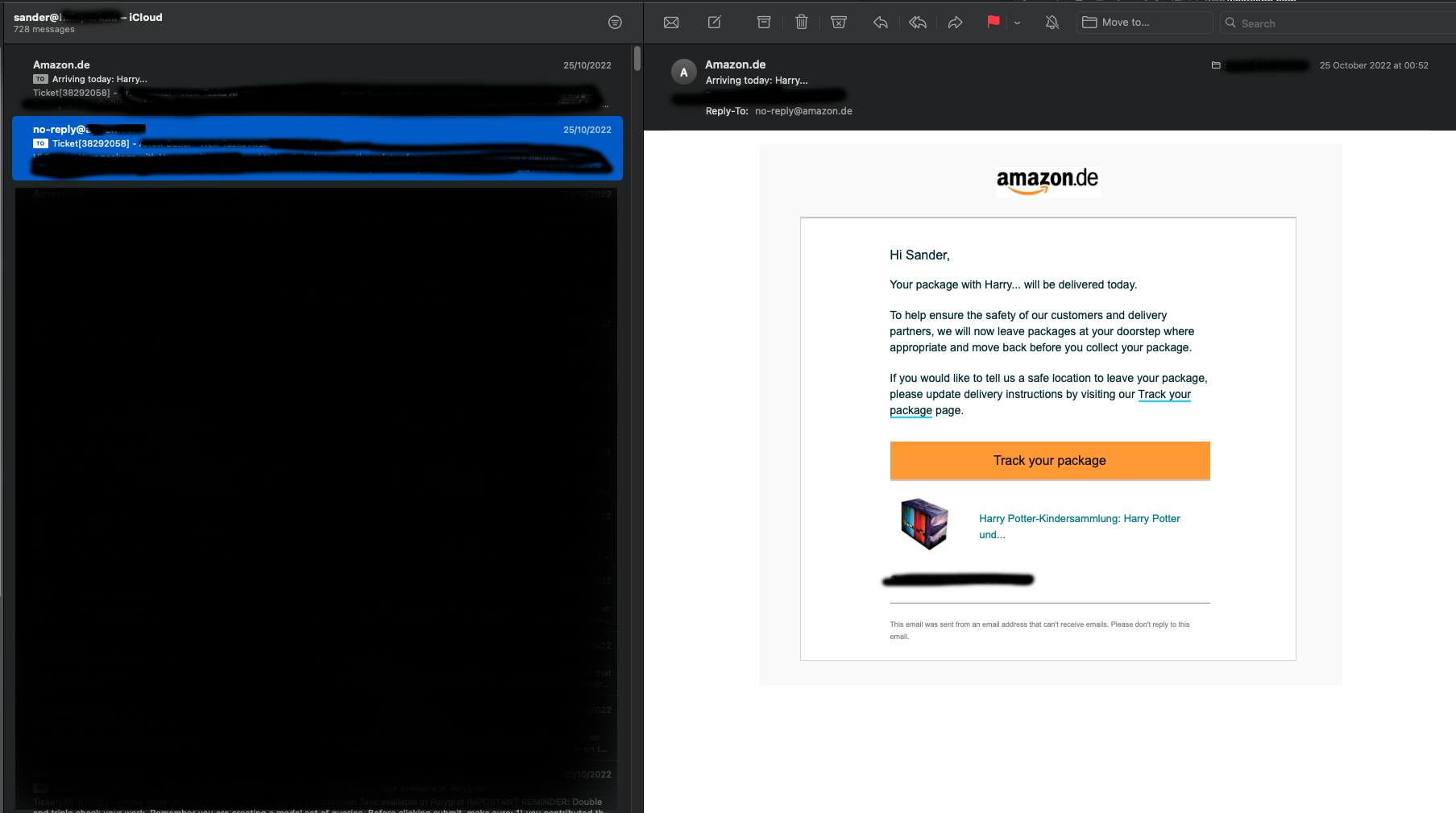Mute the conversation with the bell icon

pyautogui.click(x=1052, y=23)
